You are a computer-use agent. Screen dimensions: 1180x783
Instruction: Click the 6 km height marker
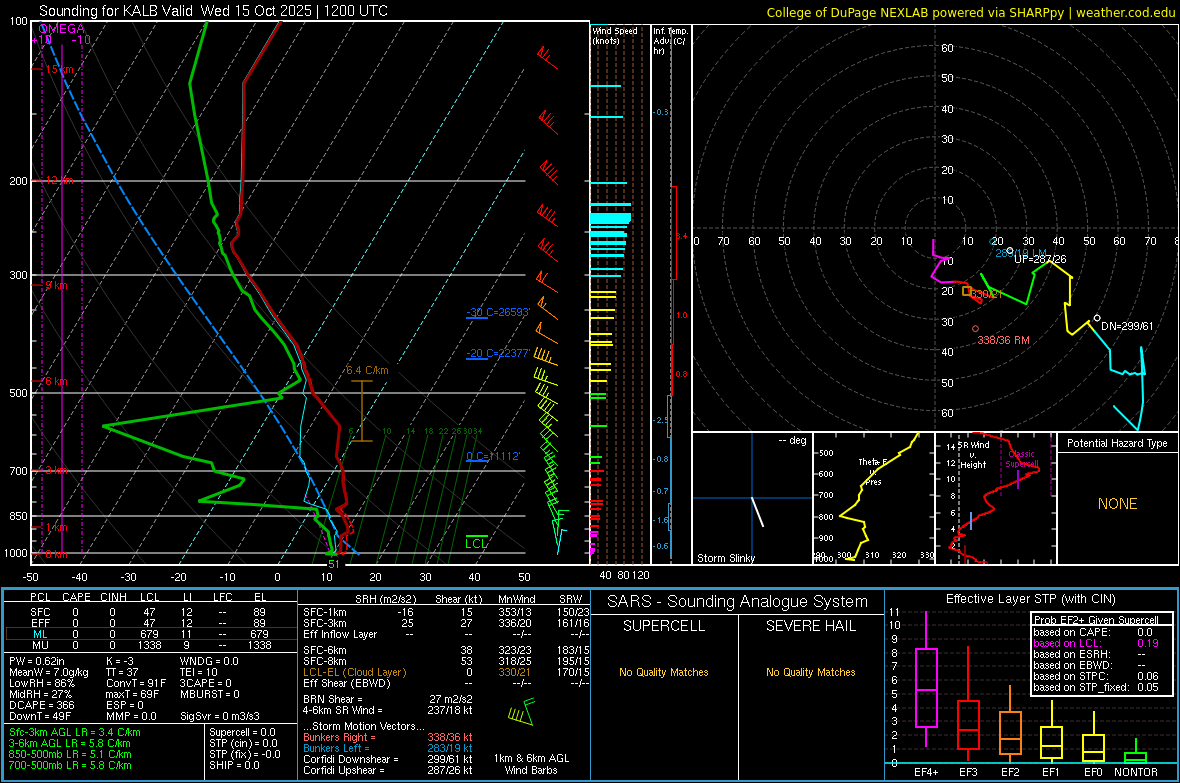pos(56,381)
